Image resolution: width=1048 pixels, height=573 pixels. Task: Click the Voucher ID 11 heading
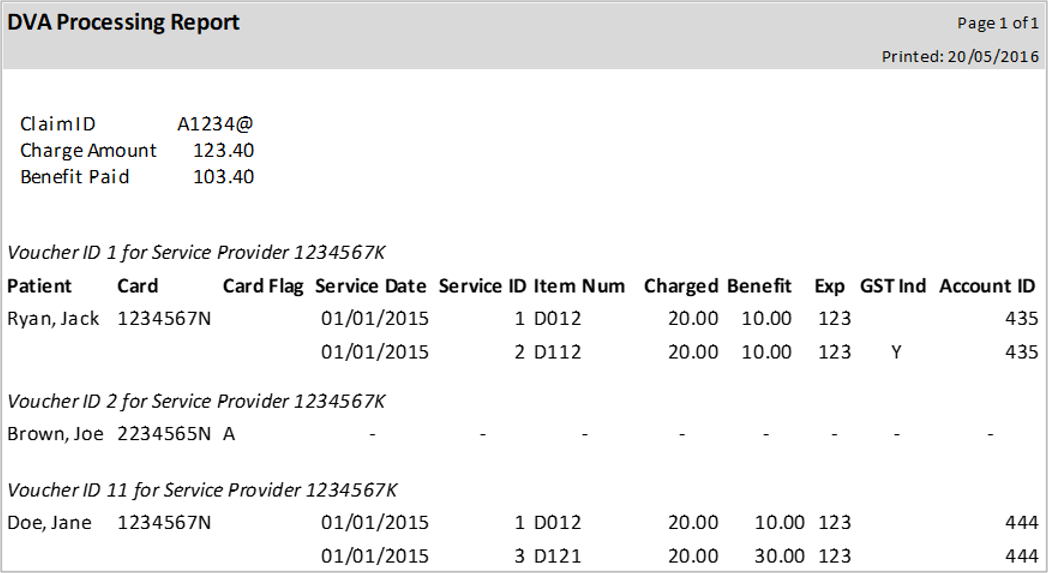[202, 490]
